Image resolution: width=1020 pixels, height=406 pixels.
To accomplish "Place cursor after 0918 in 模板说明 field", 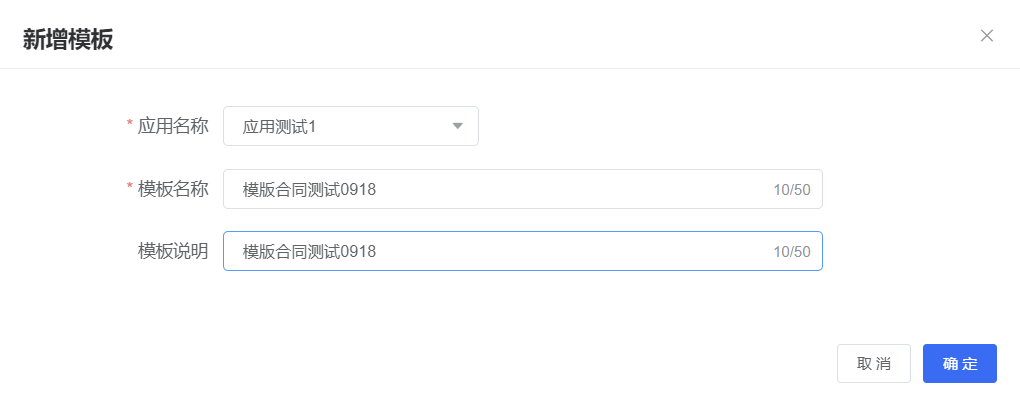I will pos(377,251).
